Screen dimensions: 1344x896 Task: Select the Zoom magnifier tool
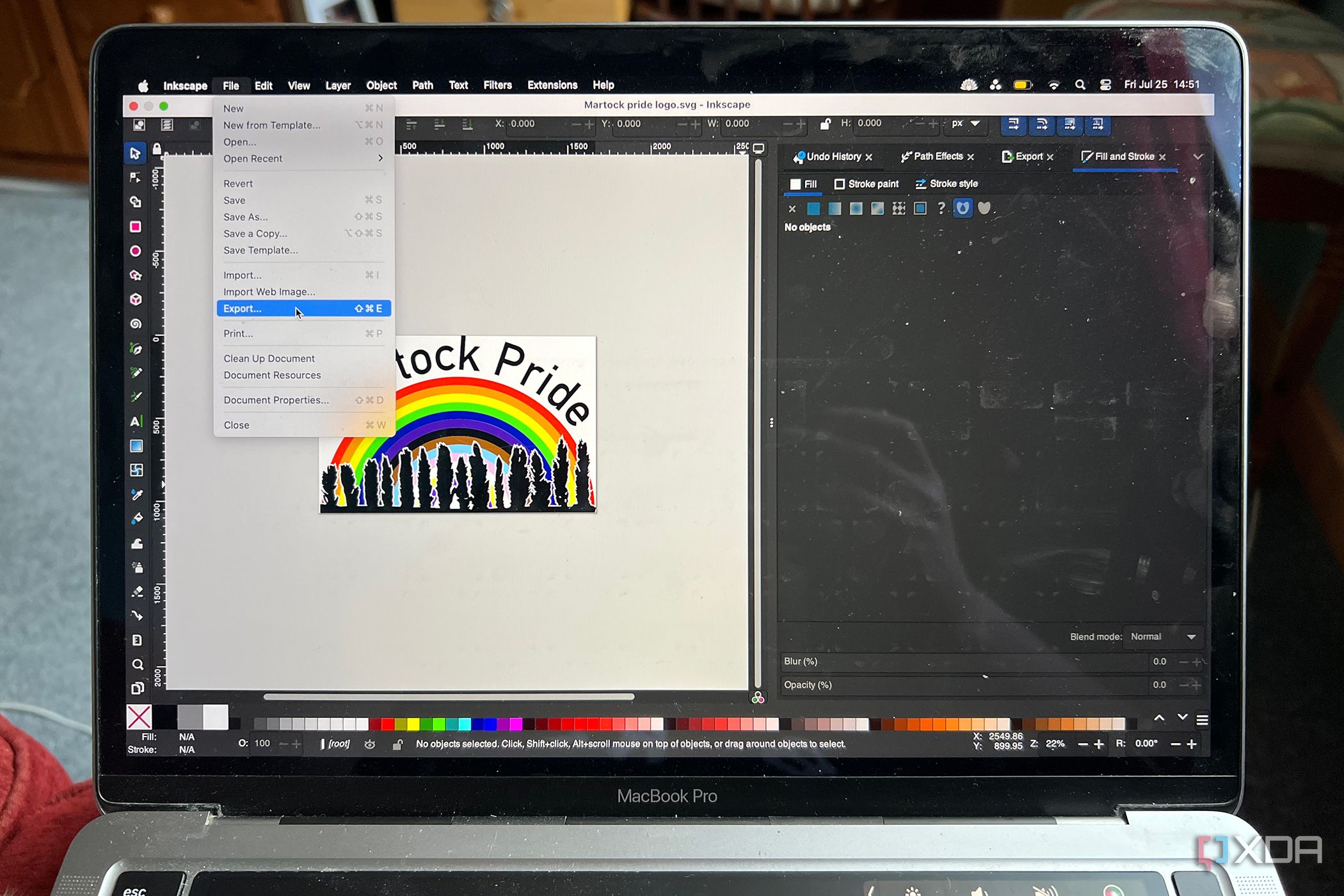pyautogui.click(x=137, y=664)
